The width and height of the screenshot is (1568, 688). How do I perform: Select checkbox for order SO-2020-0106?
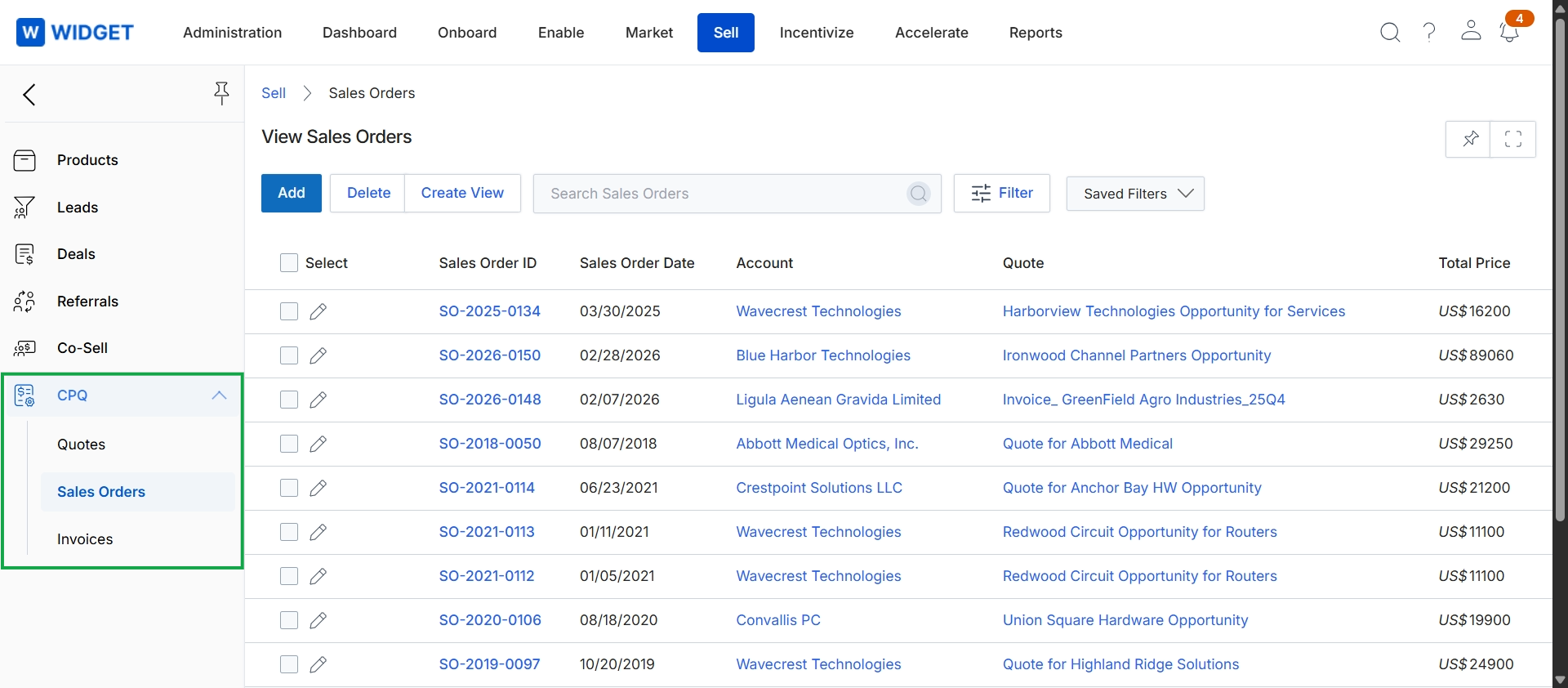pyautogui.click(x=289, y=620)
